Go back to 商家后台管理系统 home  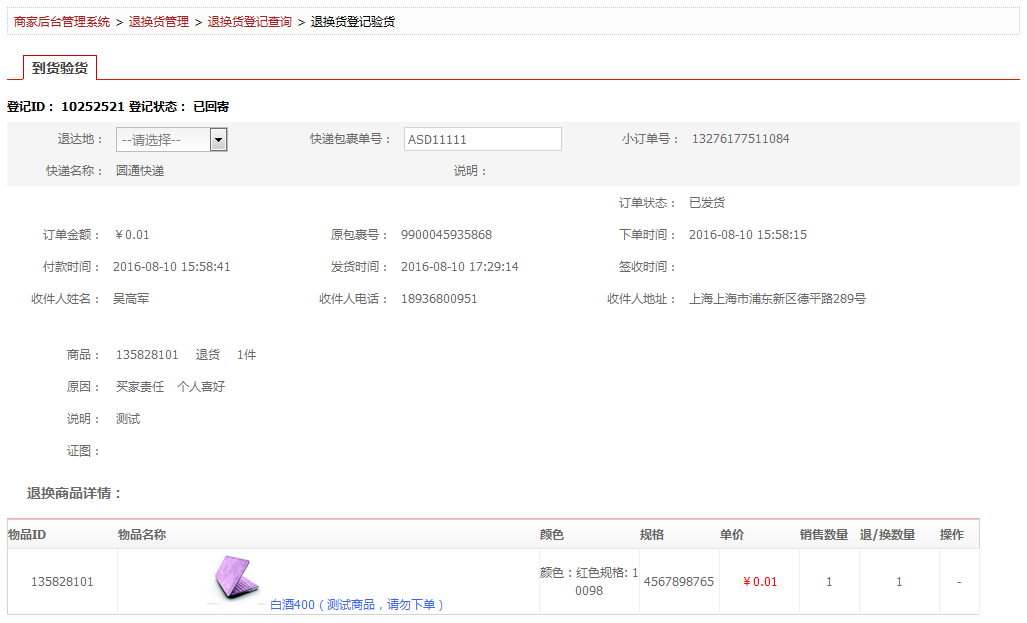point(60,19)
